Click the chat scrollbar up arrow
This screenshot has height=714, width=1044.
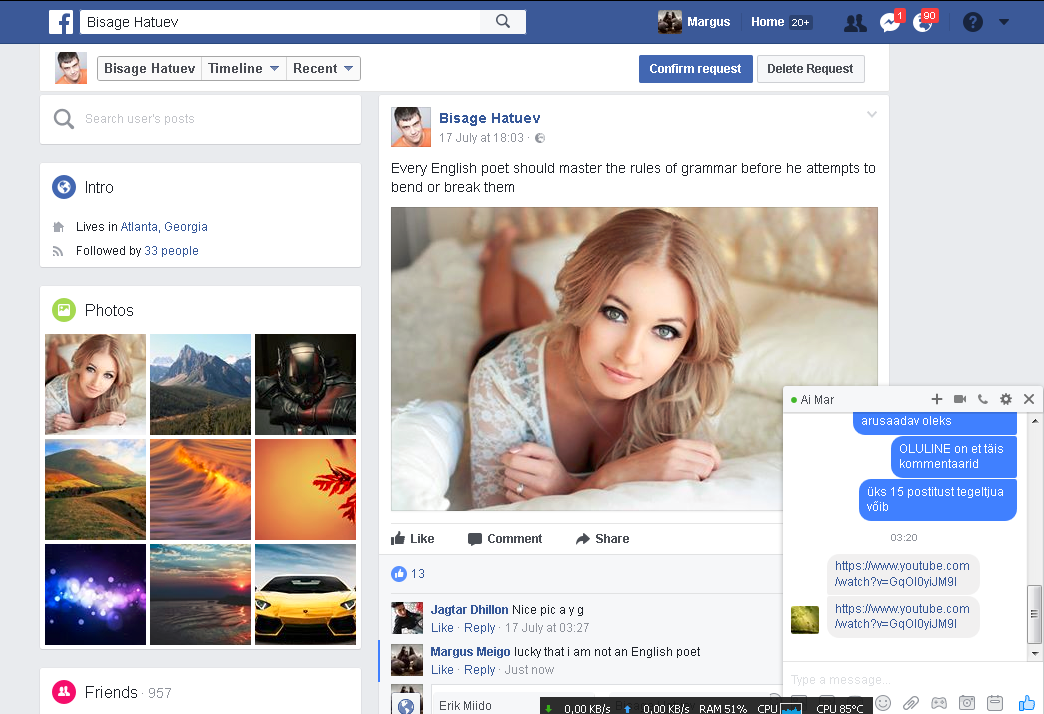[x=1034, y=421]
